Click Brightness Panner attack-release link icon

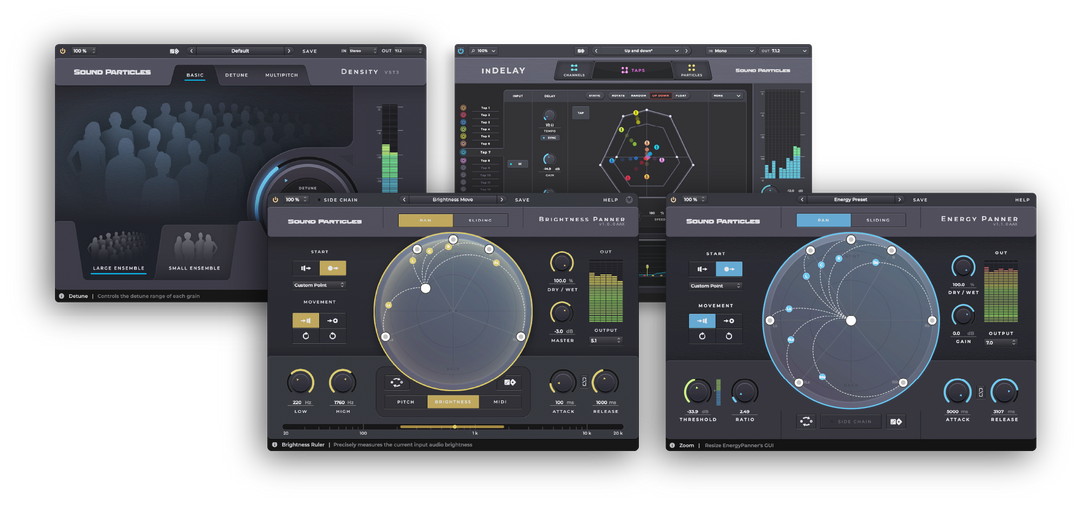(584, 381)
